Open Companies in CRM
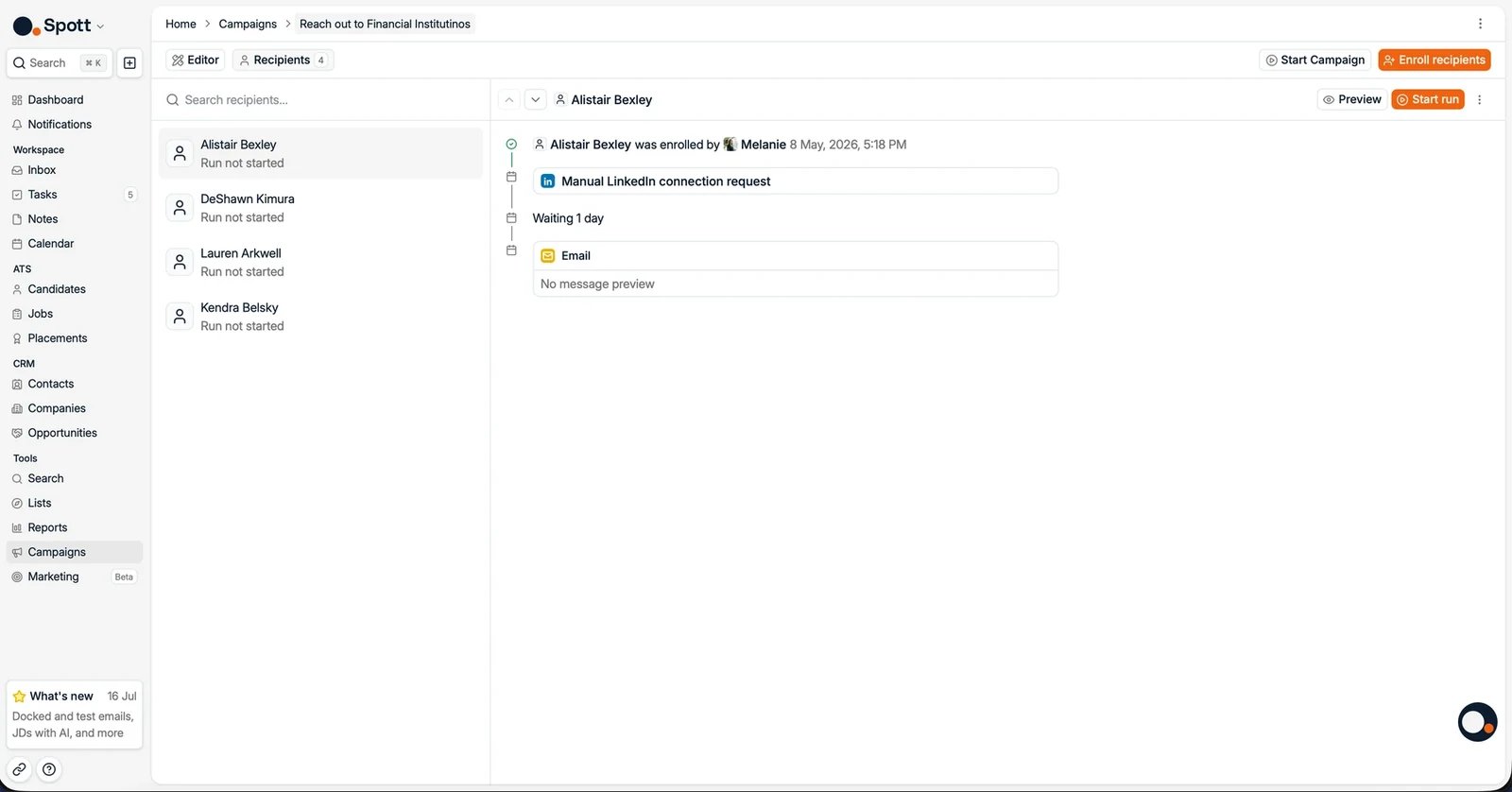 [74, 408]
